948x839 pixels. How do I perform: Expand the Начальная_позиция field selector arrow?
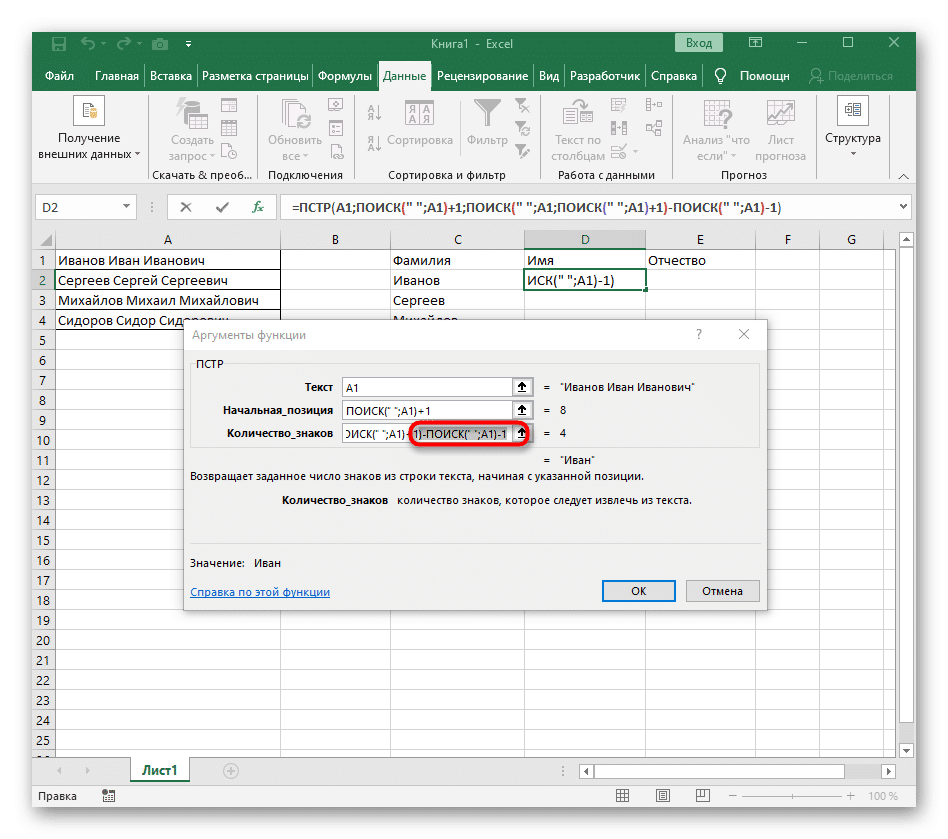[521, 410]
